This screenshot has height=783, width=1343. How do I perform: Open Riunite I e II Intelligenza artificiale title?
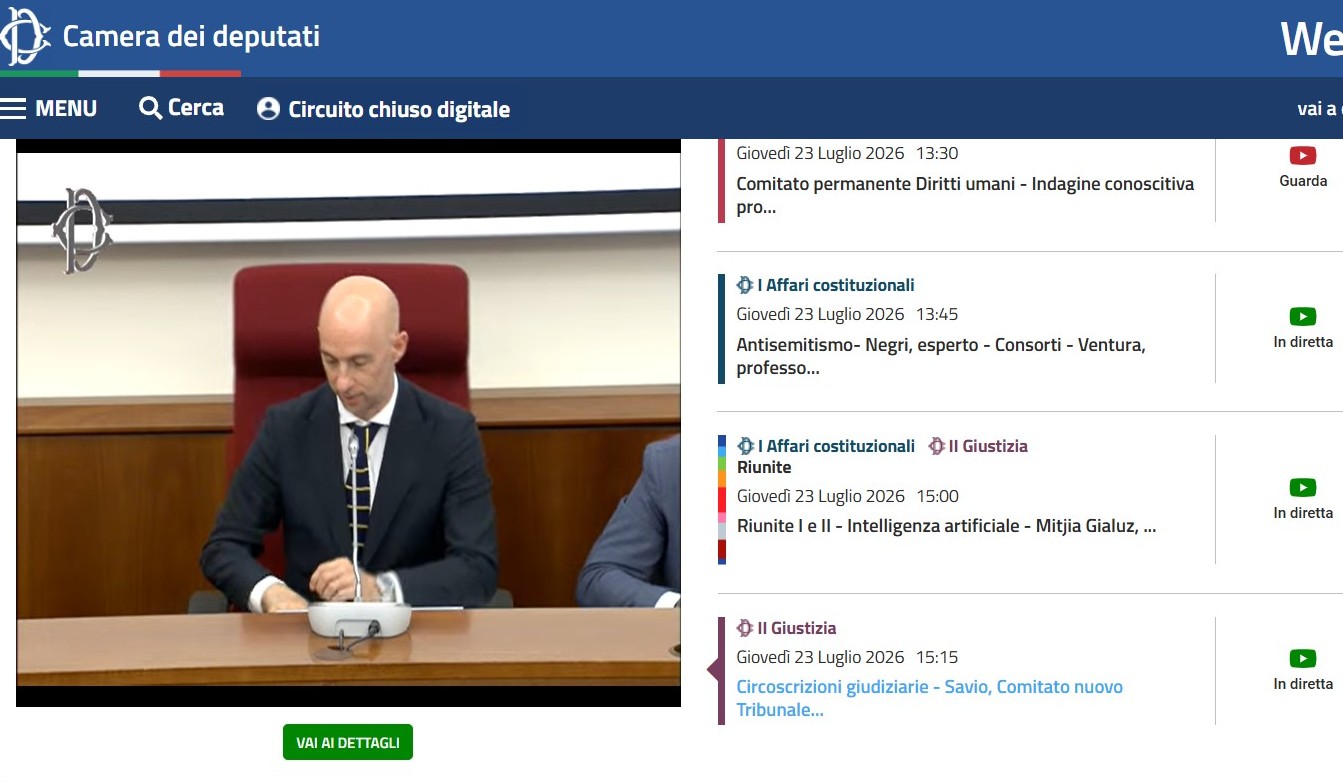point(946,526)
